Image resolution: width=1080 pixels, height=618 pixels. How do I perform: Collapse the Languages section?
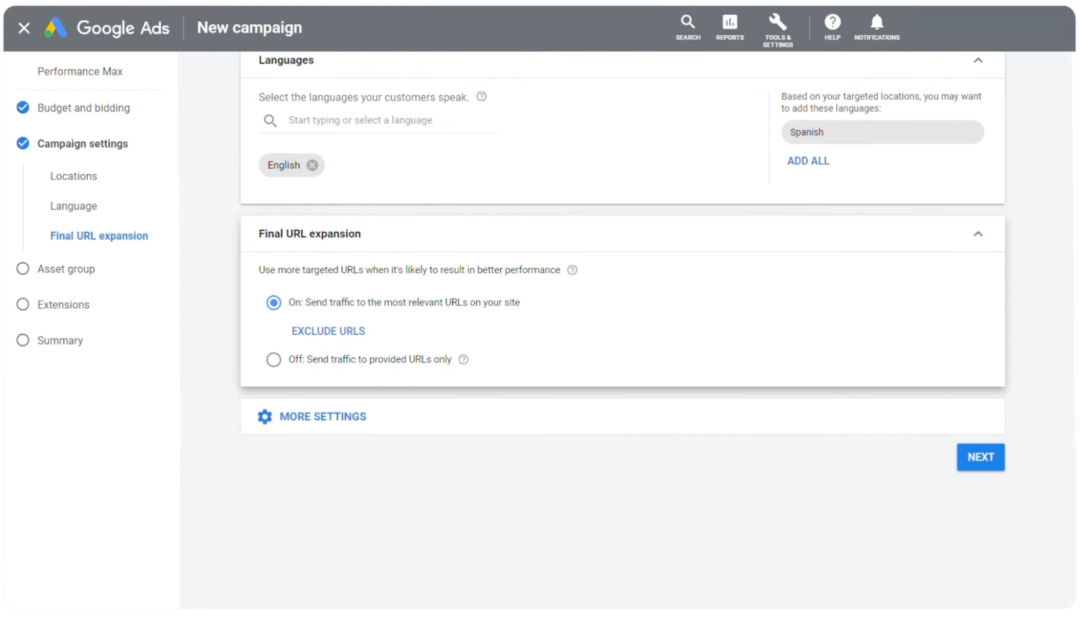coord(978,61)
